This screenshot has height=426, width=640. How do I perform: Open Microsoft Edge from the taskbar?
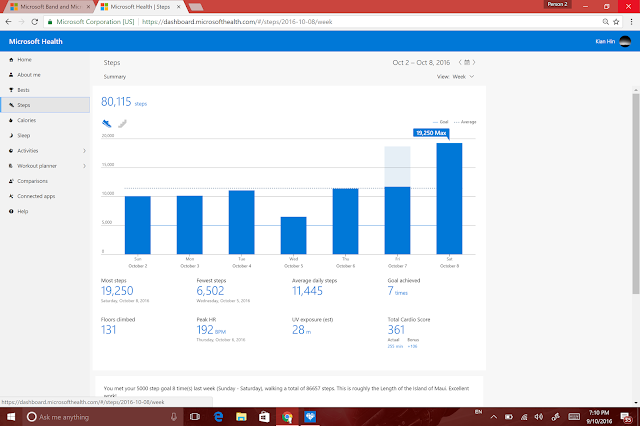(x=218, y=417)
